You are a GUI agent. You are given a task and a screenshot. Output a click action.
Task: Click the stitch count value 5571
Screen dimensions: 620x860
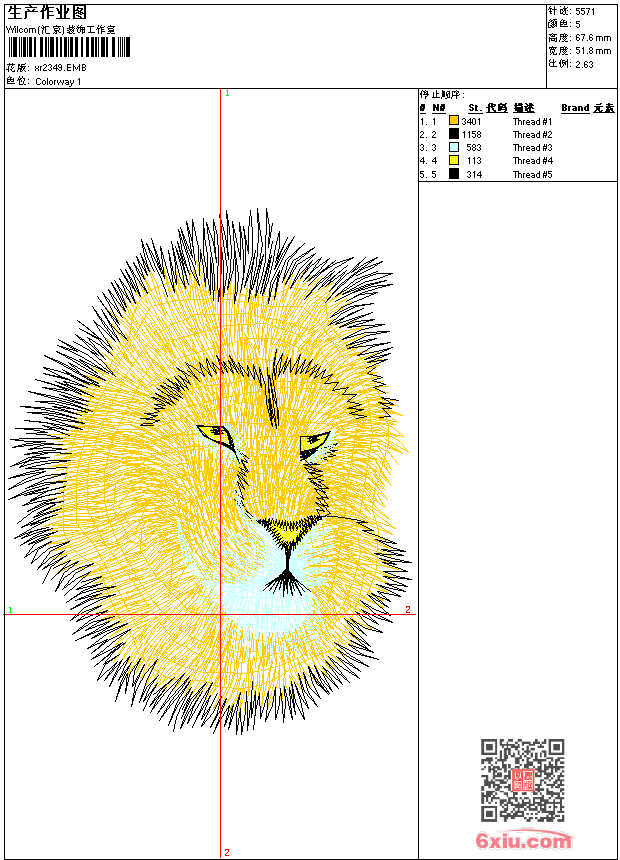585,12
